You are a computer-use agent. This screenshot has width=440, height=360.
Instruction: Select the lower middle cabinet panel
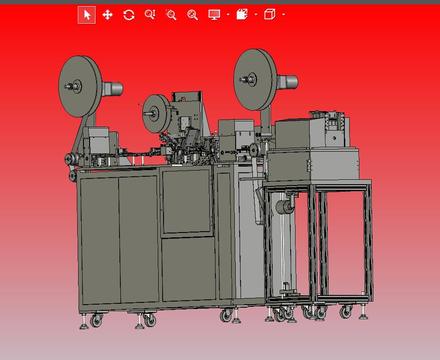[189, 269]
